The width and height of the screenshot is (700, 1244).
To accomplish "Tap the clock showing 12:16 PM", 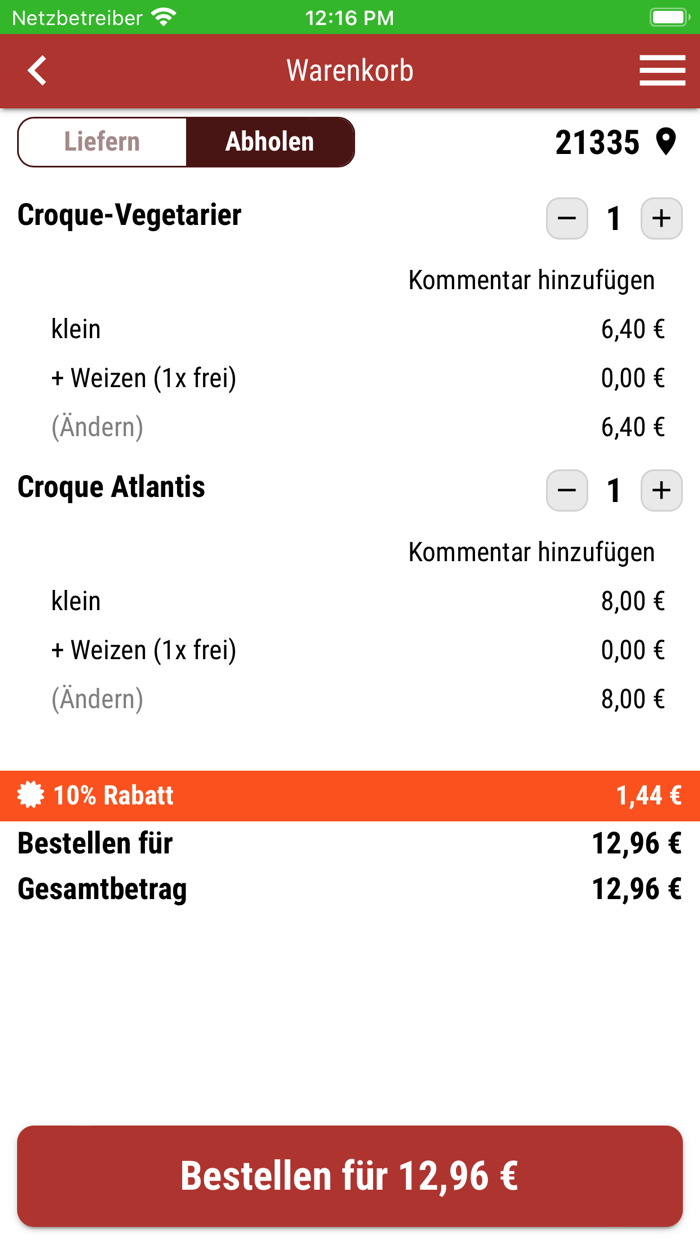I will (349, 16).
